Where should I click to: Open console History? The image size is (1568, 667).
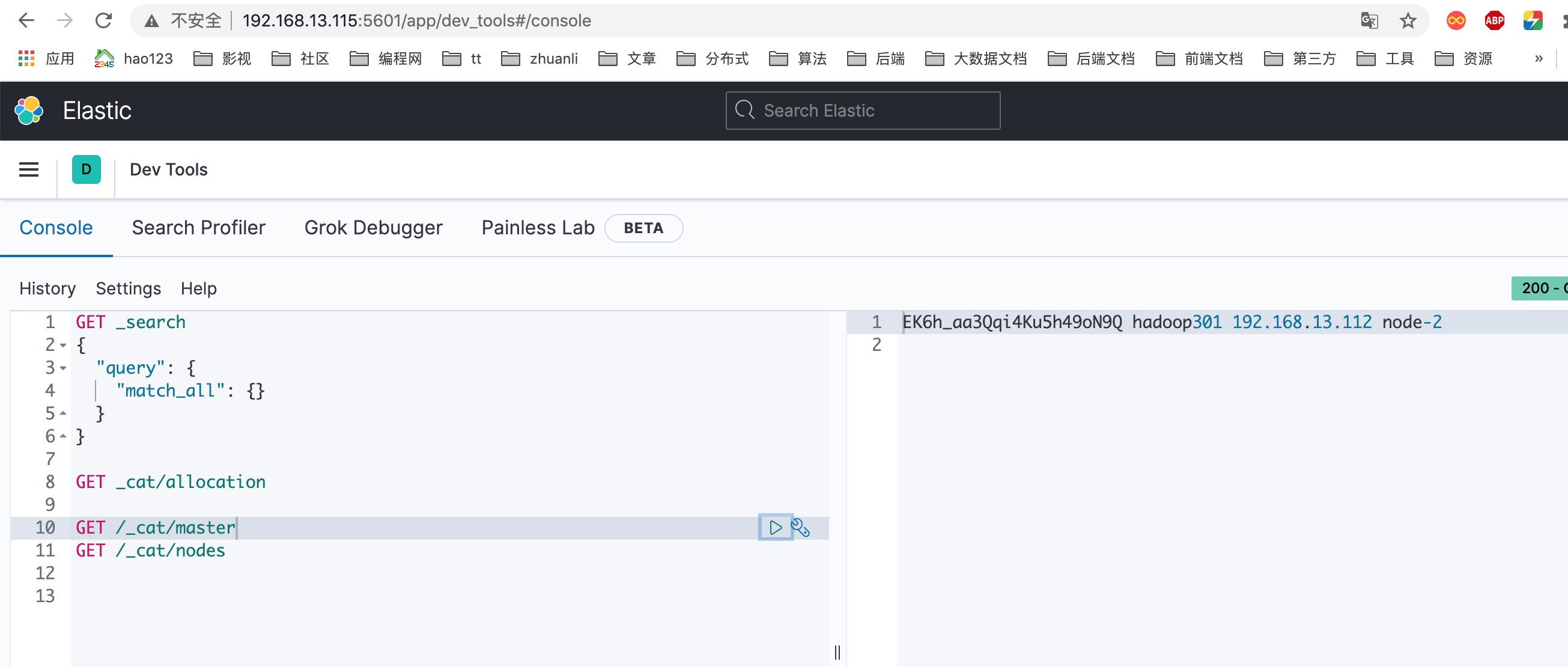[x=47, y=288]
